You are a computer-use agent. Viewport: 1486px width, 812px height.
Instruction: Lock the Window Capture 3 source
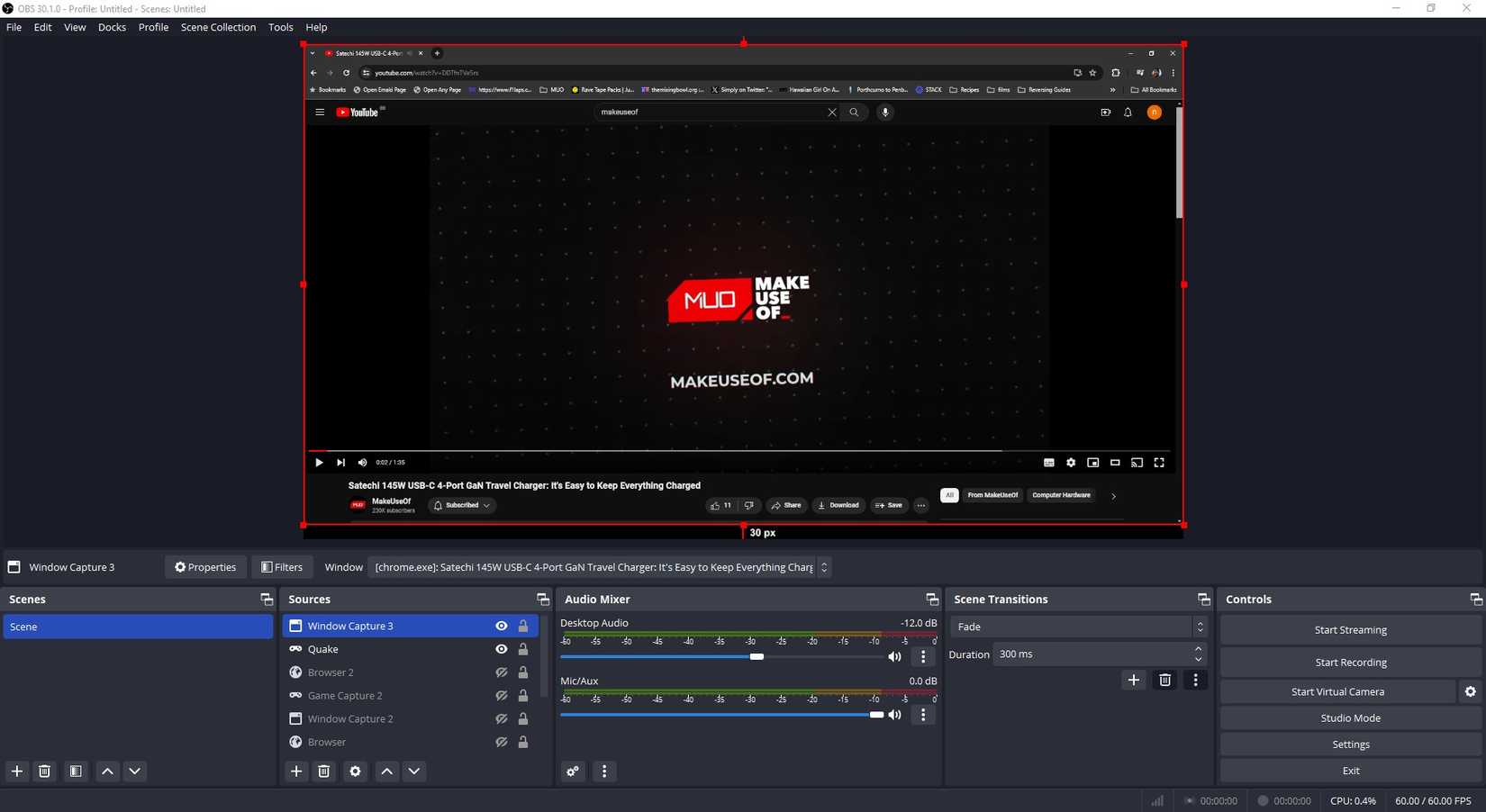523,626
